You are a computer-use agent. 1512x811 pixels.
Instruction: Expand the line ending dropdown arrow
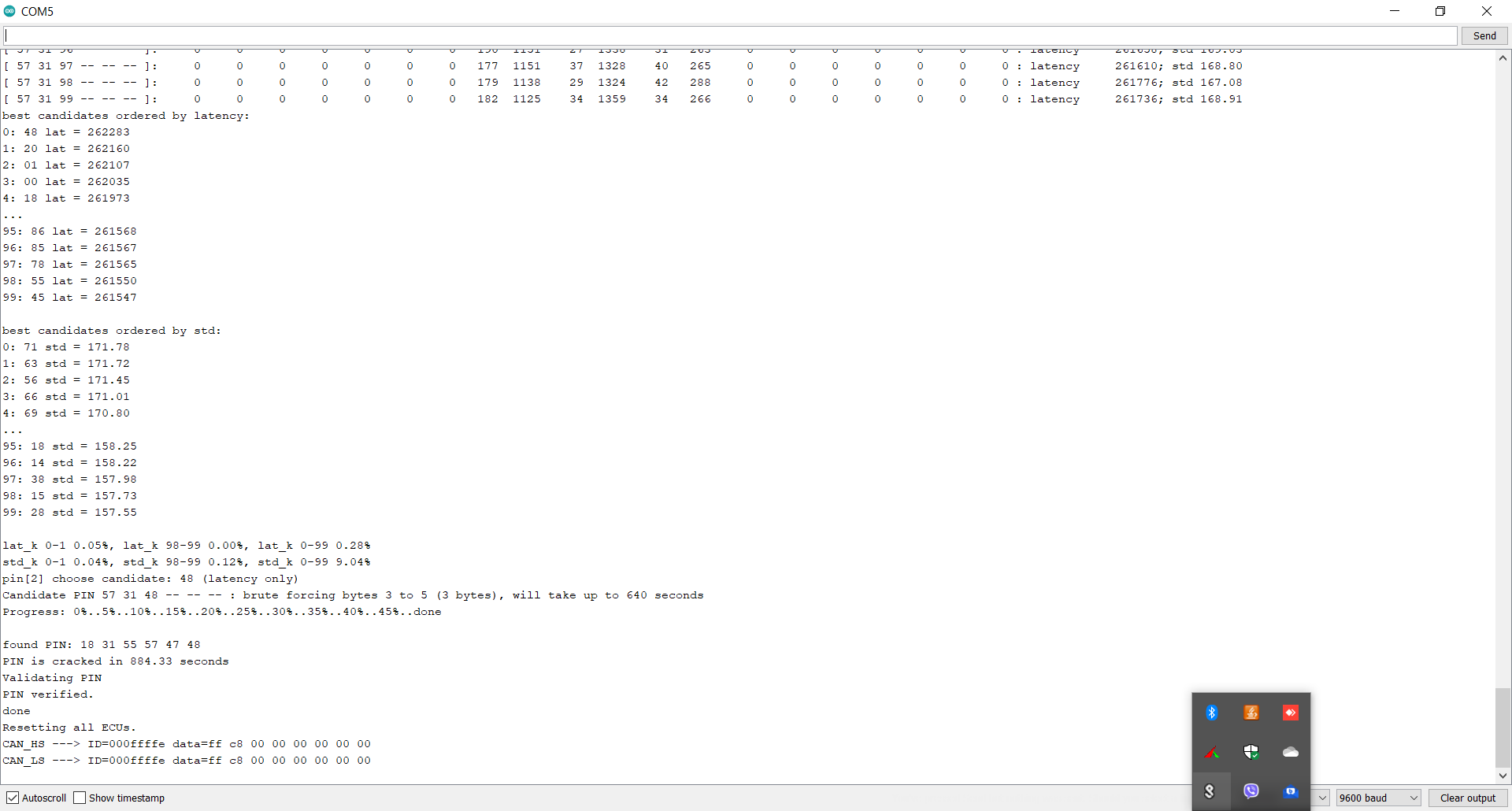[1322, 798]
